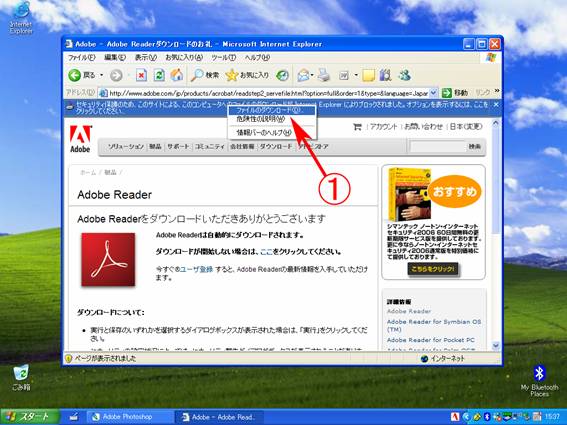Open the Mail button dropdown arrow
This screenshot has height=425, width=567.
312,75
